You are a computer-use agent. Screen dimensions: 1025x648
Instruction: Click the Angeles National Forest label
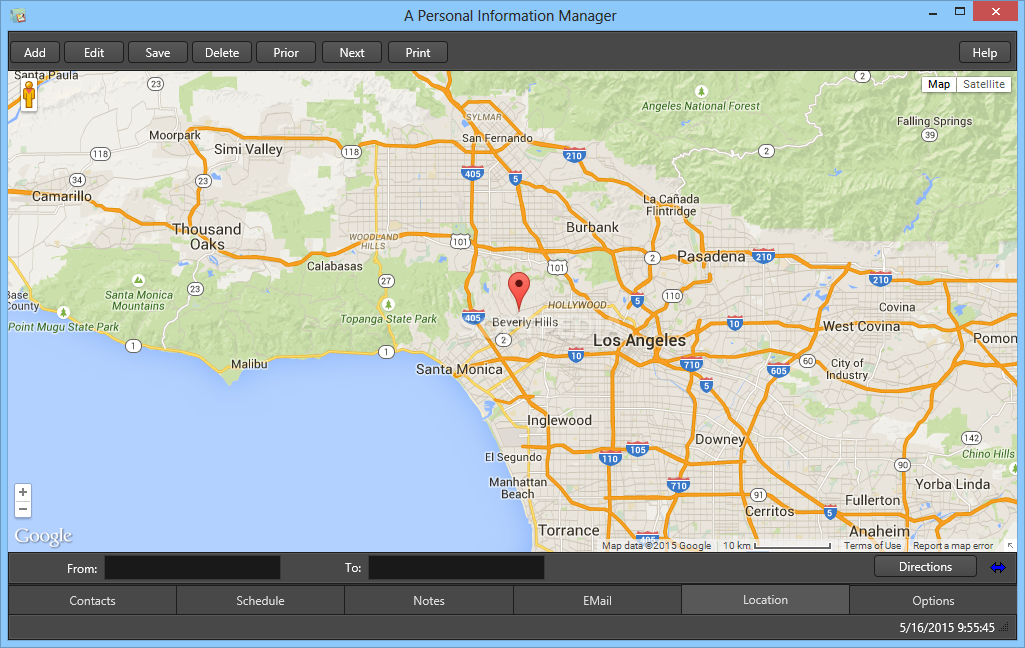coord(701,106)
